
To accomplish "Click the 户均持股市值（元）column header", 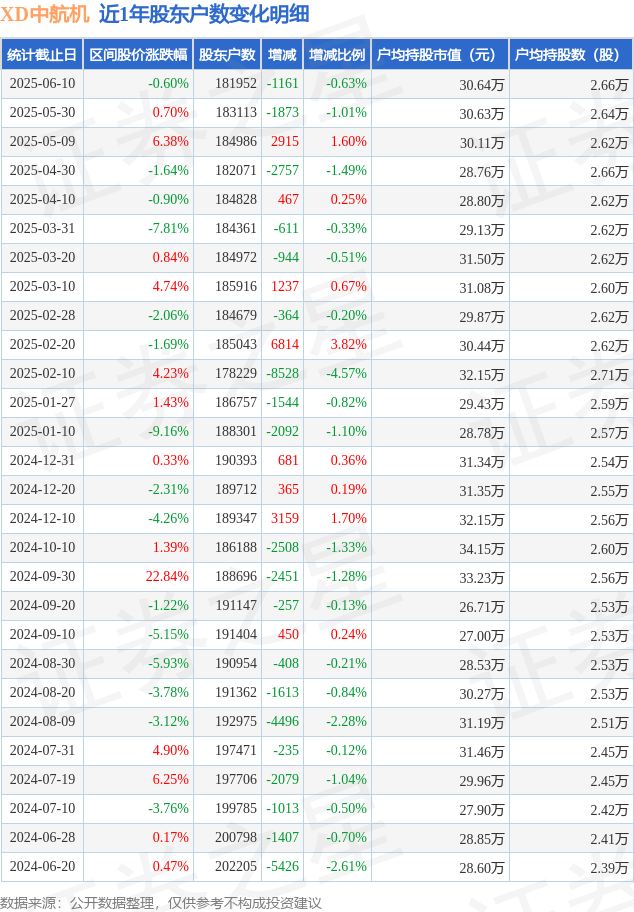I will click(440, 55).
